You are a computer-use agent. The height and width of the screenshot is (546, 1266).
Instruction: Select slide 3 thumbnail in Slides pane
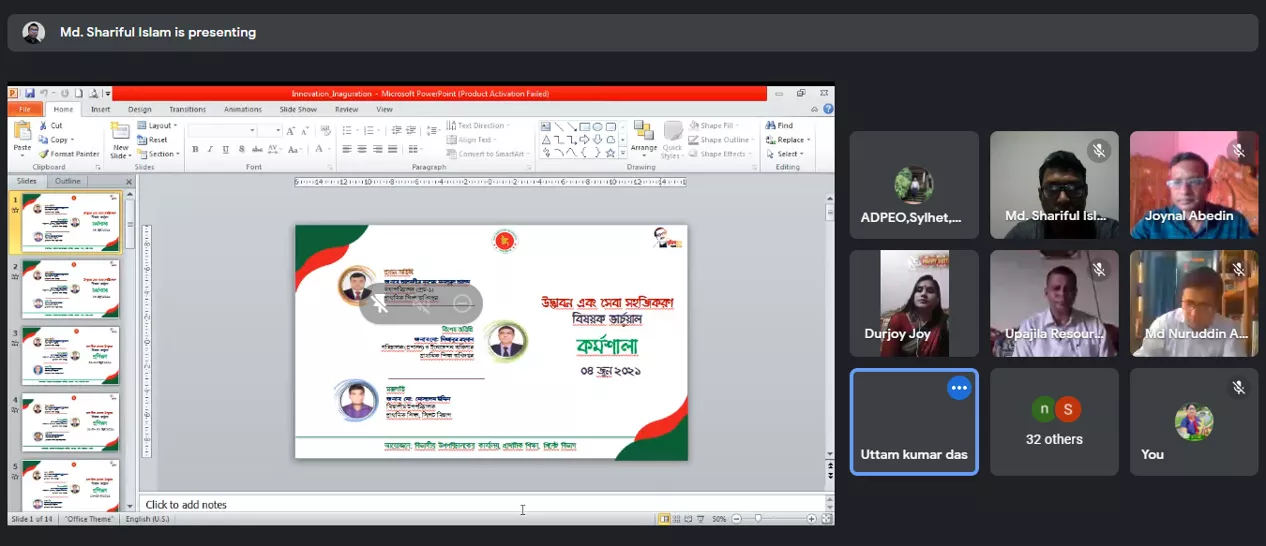click(x=71, y=355)
